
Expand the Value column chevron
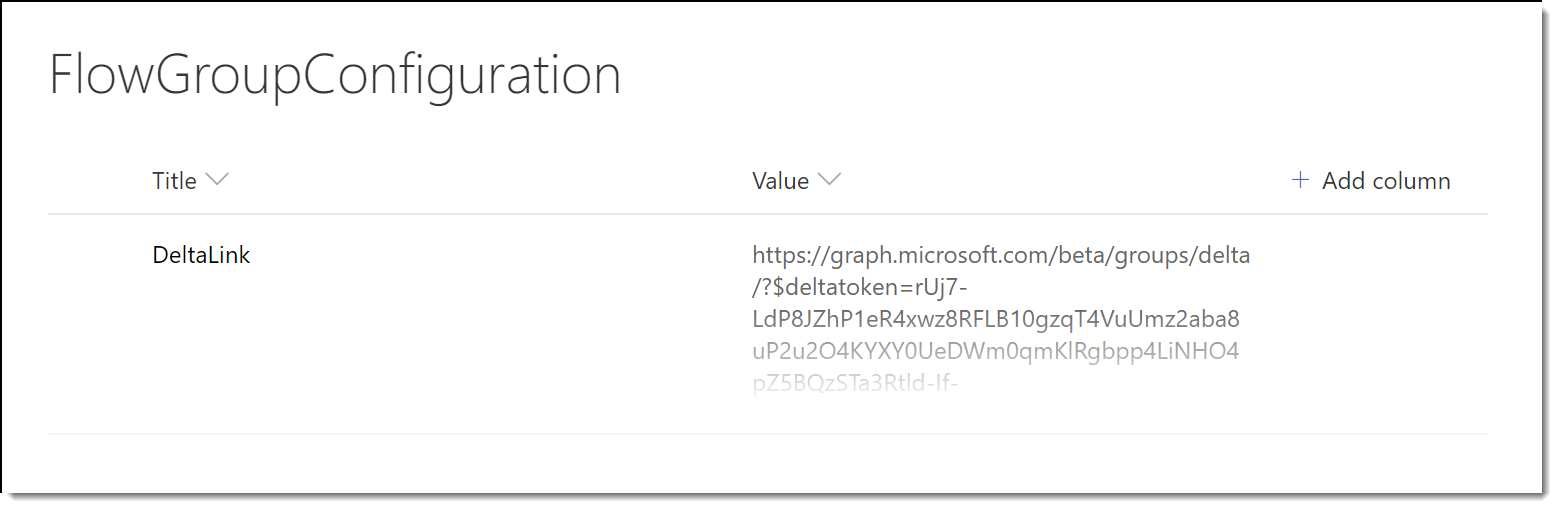pyautogui.click(x=829, y=180)
